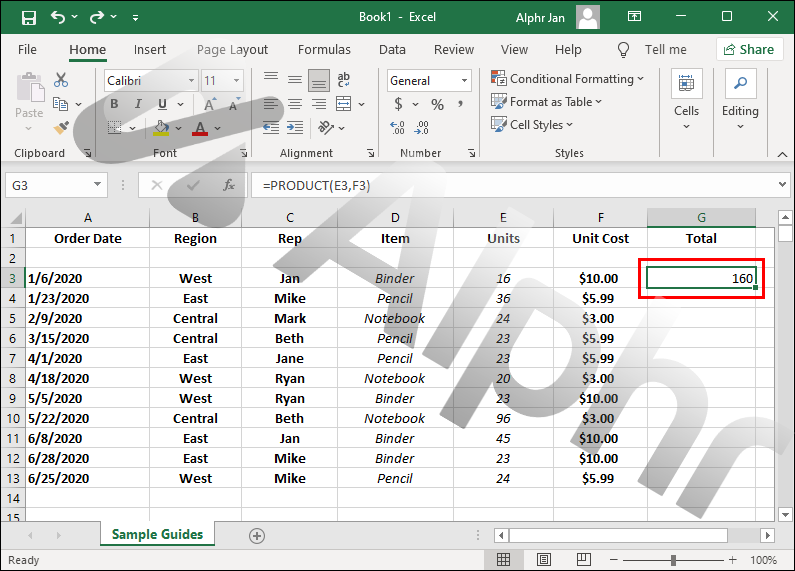Click the Cut scissors icon
The height and width of the screenshot is (571, 795).
pos(61,81)
